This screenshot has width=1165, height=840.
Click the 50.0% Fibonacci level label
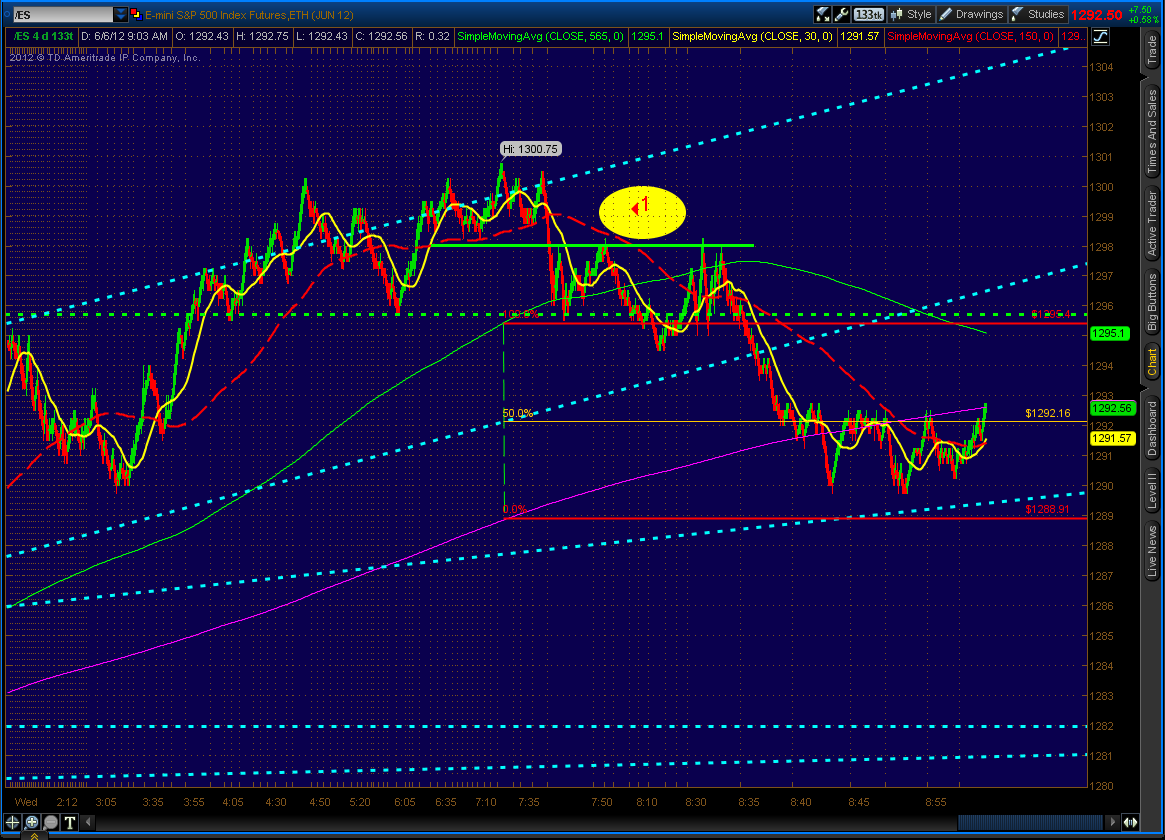[x=518, y=413]
